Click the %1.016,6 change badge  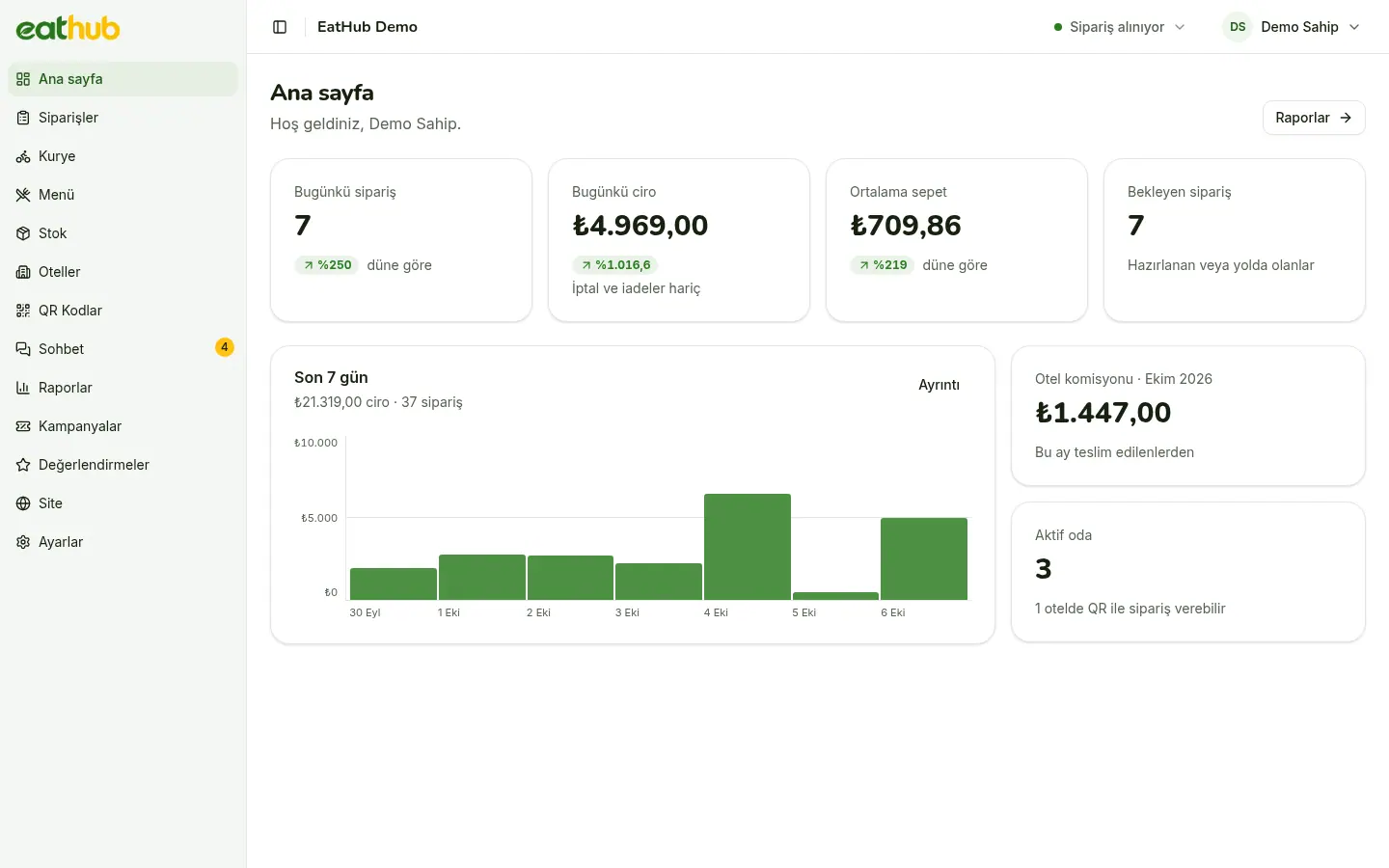coord(615,265)
